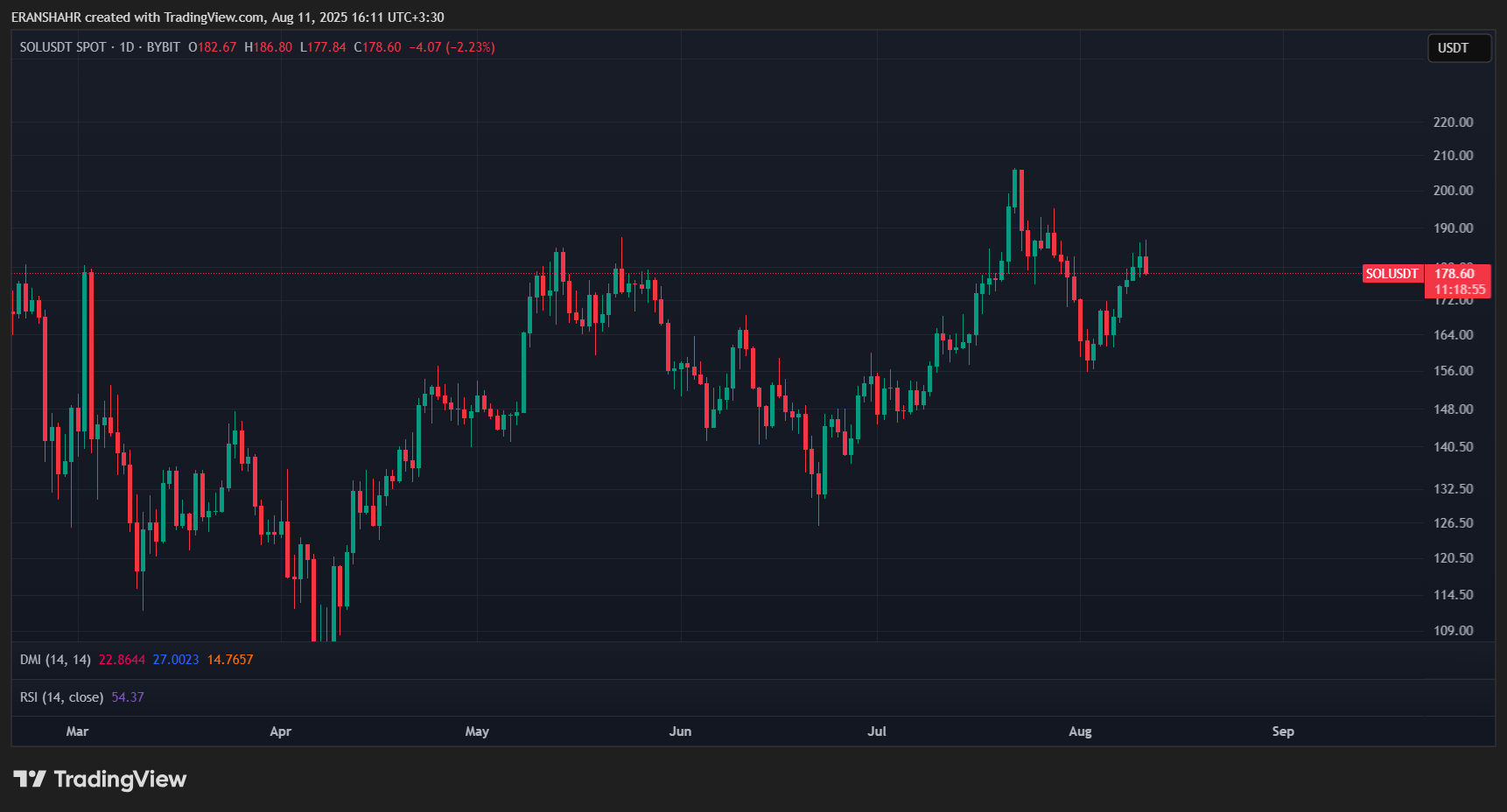Click the close value 178.60 in header
The height and width of the screenshot is (812, 1507).
(382, 47)
